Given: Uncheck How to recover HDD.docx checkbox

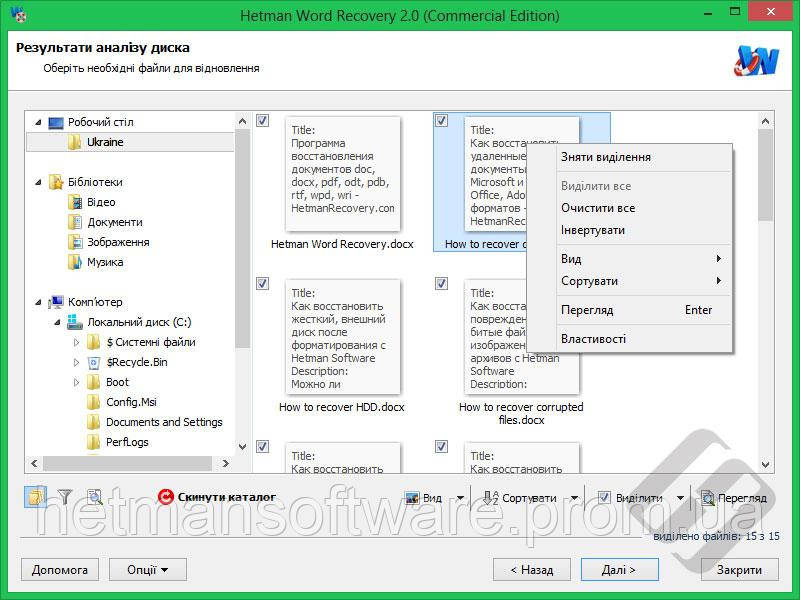Looking at the screenshot, I should click(x=262, y=283).
